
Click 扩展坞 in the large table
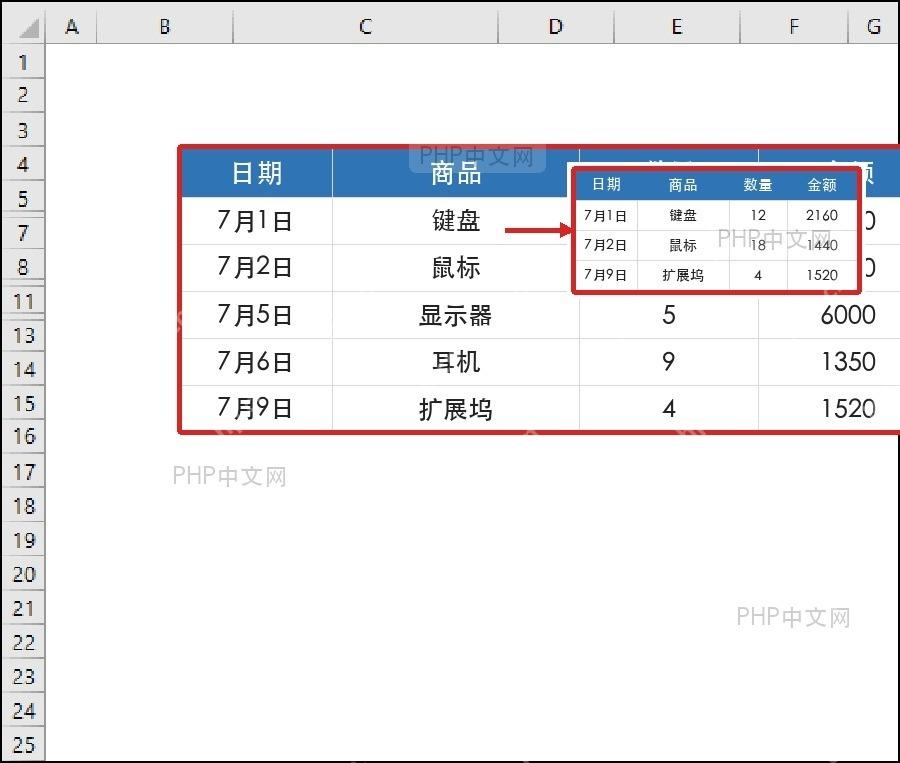click(456, 409)
